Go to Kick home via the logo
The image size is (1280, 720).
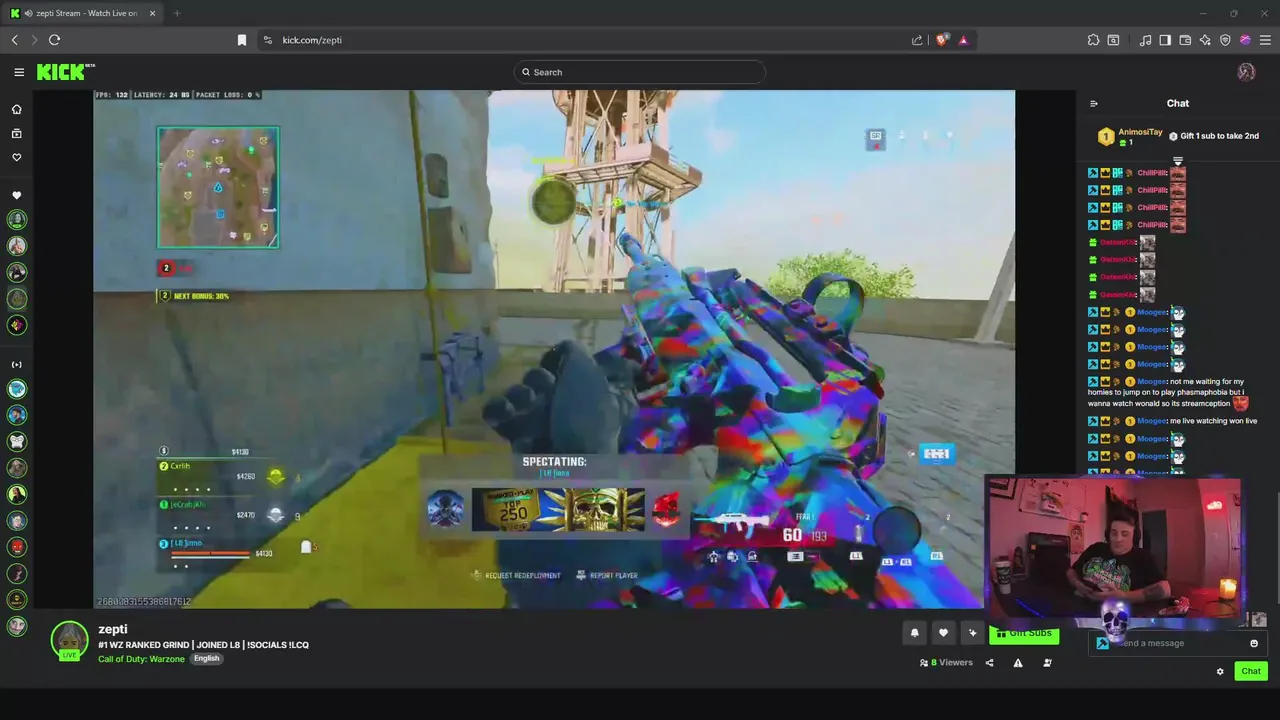pyautogui.click(x=65, y=72)
